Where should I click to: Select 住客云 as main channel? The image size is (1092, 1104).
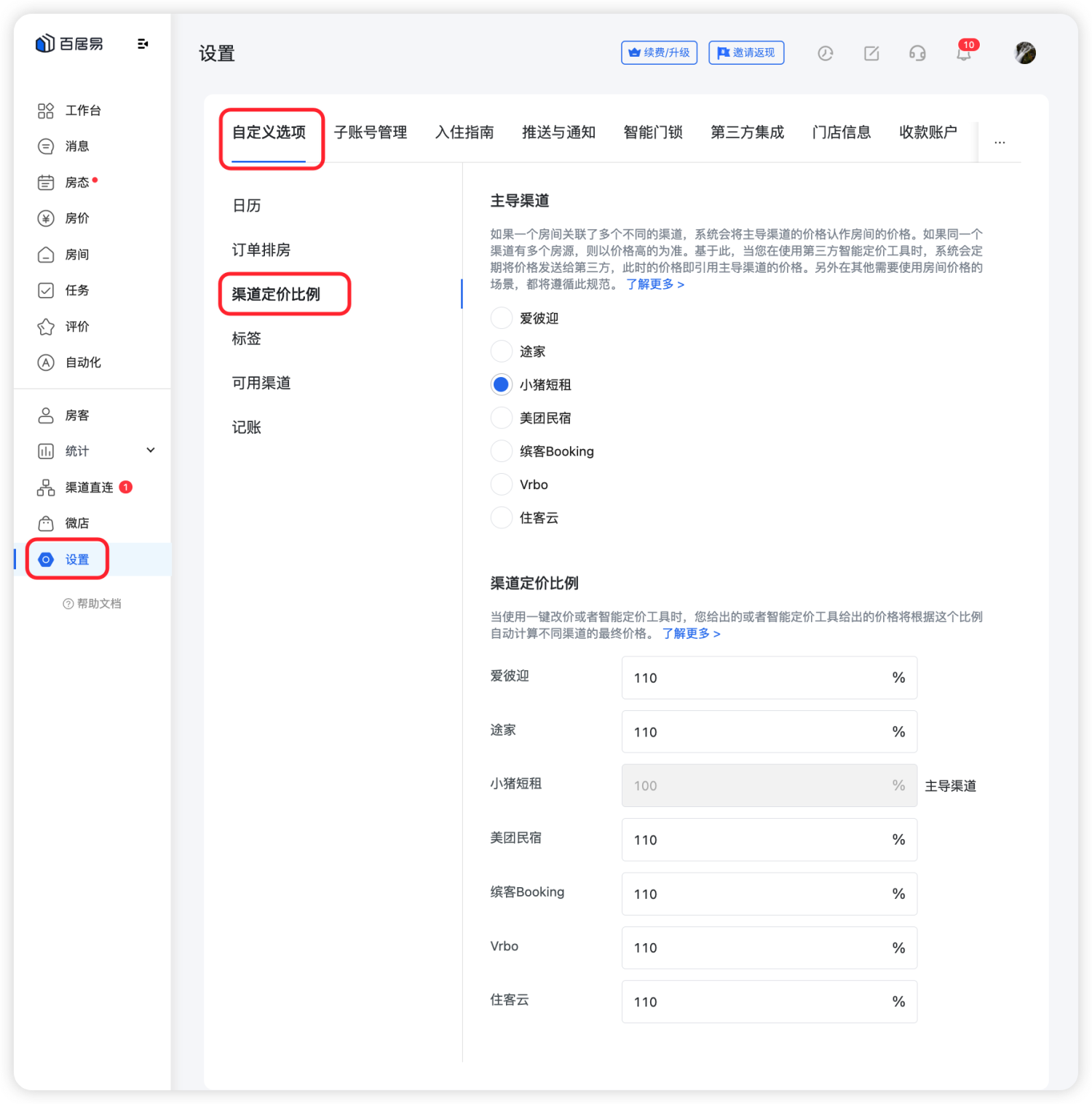[502, 517]
